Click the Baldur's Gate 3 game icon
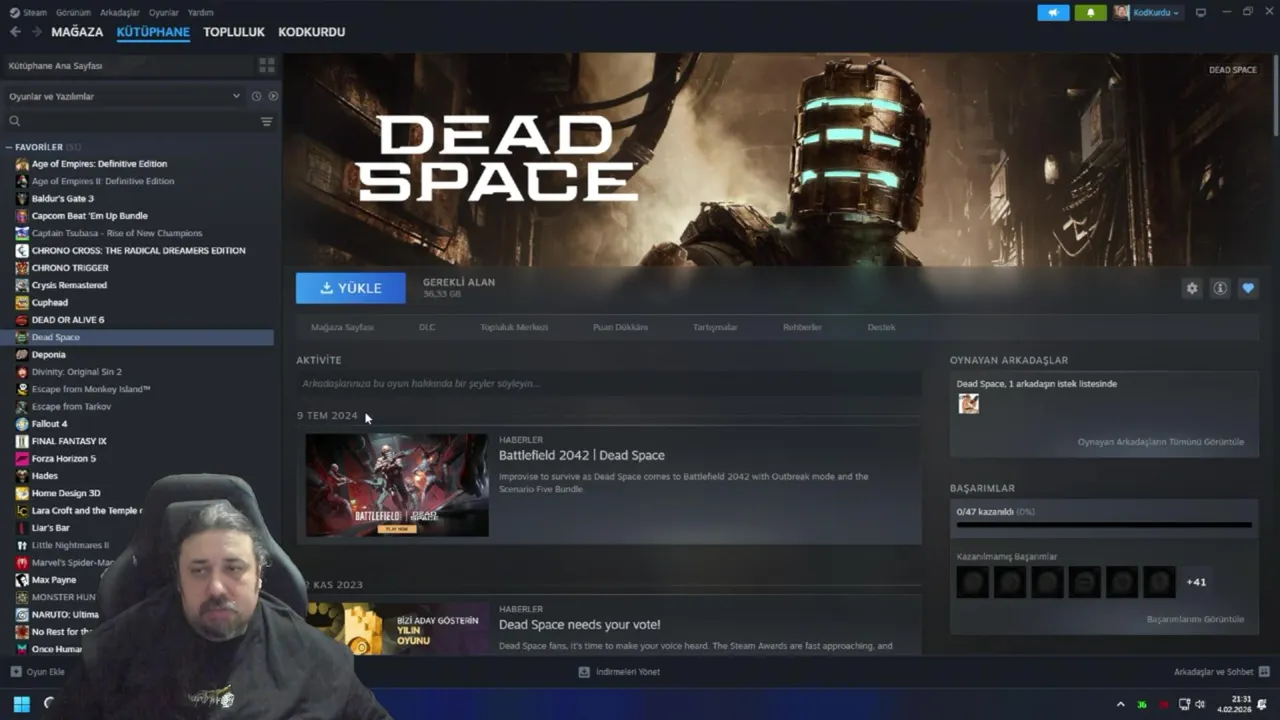 (22, 198)
